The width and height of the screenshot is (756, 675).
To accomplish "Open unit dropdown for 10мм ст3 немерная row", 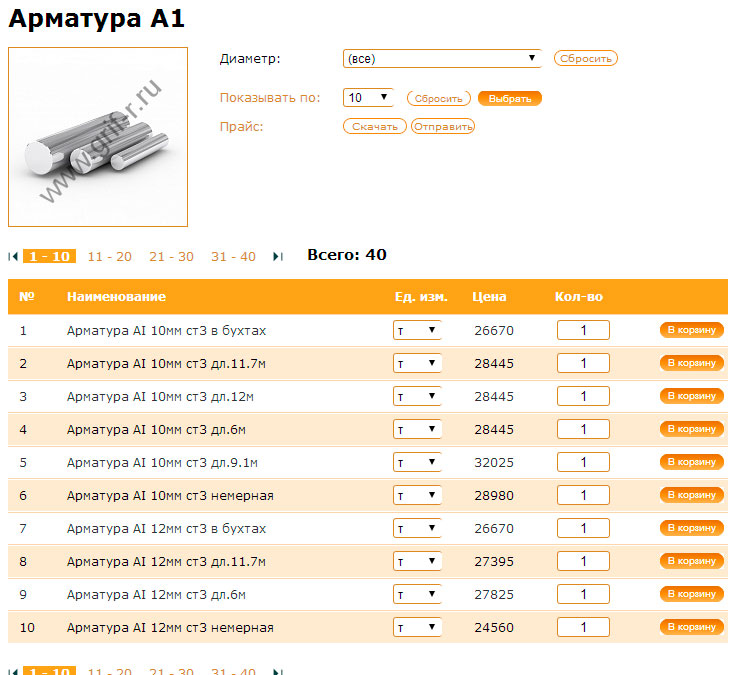I will (x=417, y=495).
